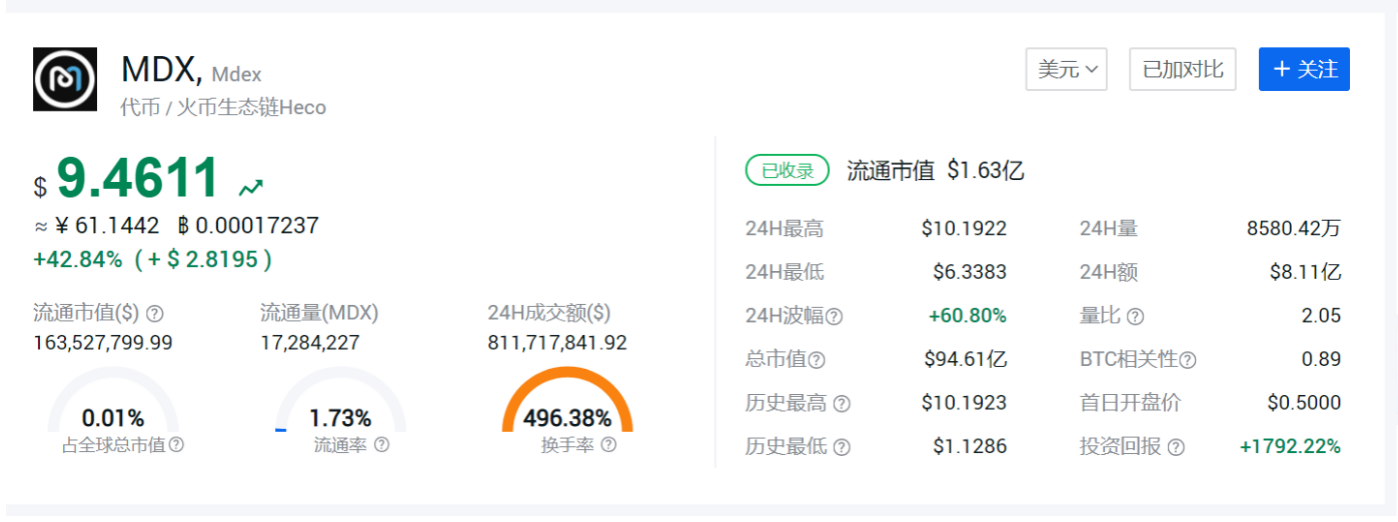Click help icon next to 总市值
The image size is (1398, 522).
pyautogui.click(x=817, y=360)
